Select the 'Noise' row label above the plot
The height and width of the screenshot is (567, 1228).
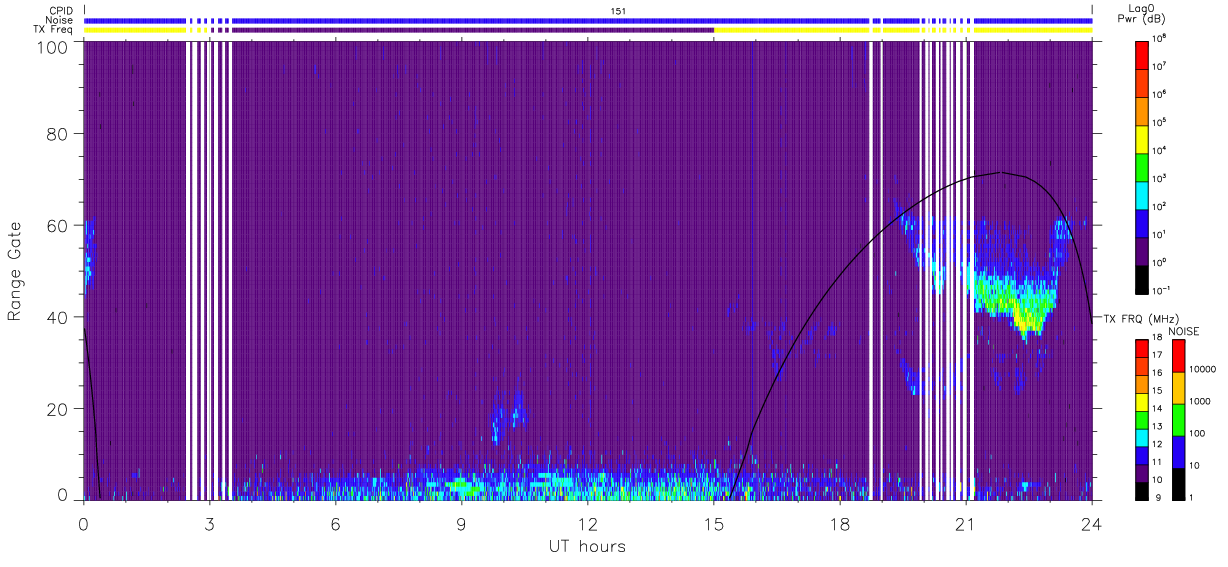click(x=60, y=20)
